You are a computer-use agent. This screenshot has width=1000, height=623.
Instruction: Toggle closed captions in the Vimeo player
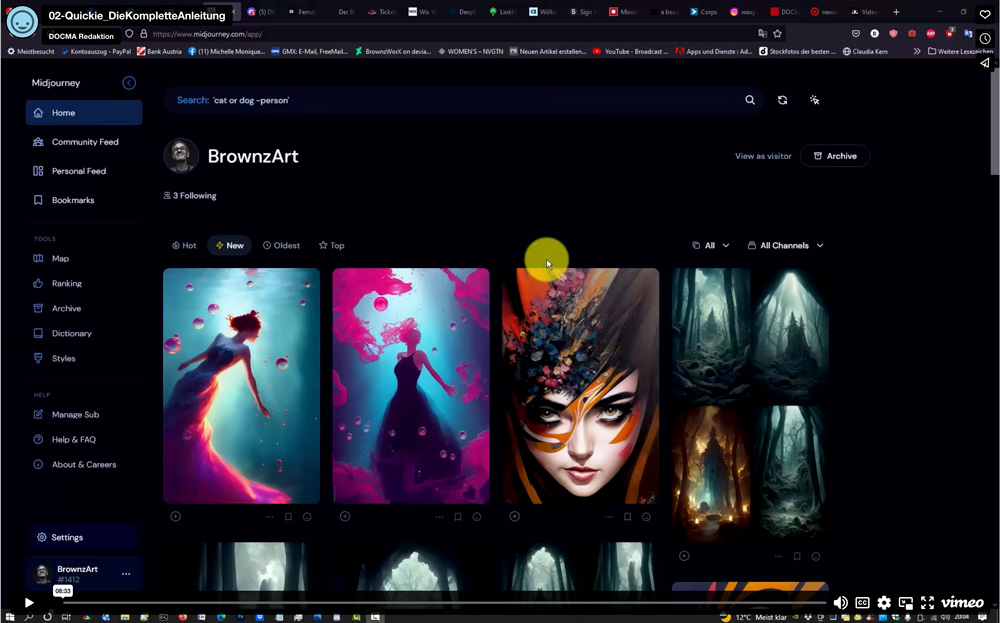pos(862,602)
